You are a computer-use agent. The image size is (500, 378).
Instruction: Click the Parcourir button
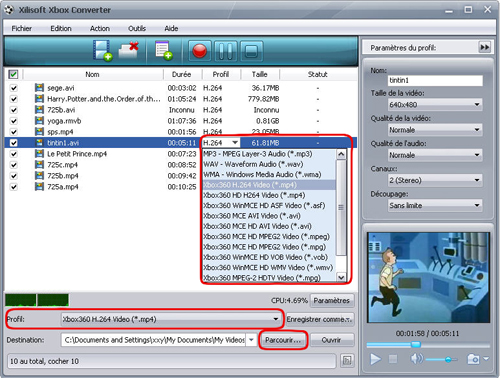pyautogui.click(x=283, y=340)
